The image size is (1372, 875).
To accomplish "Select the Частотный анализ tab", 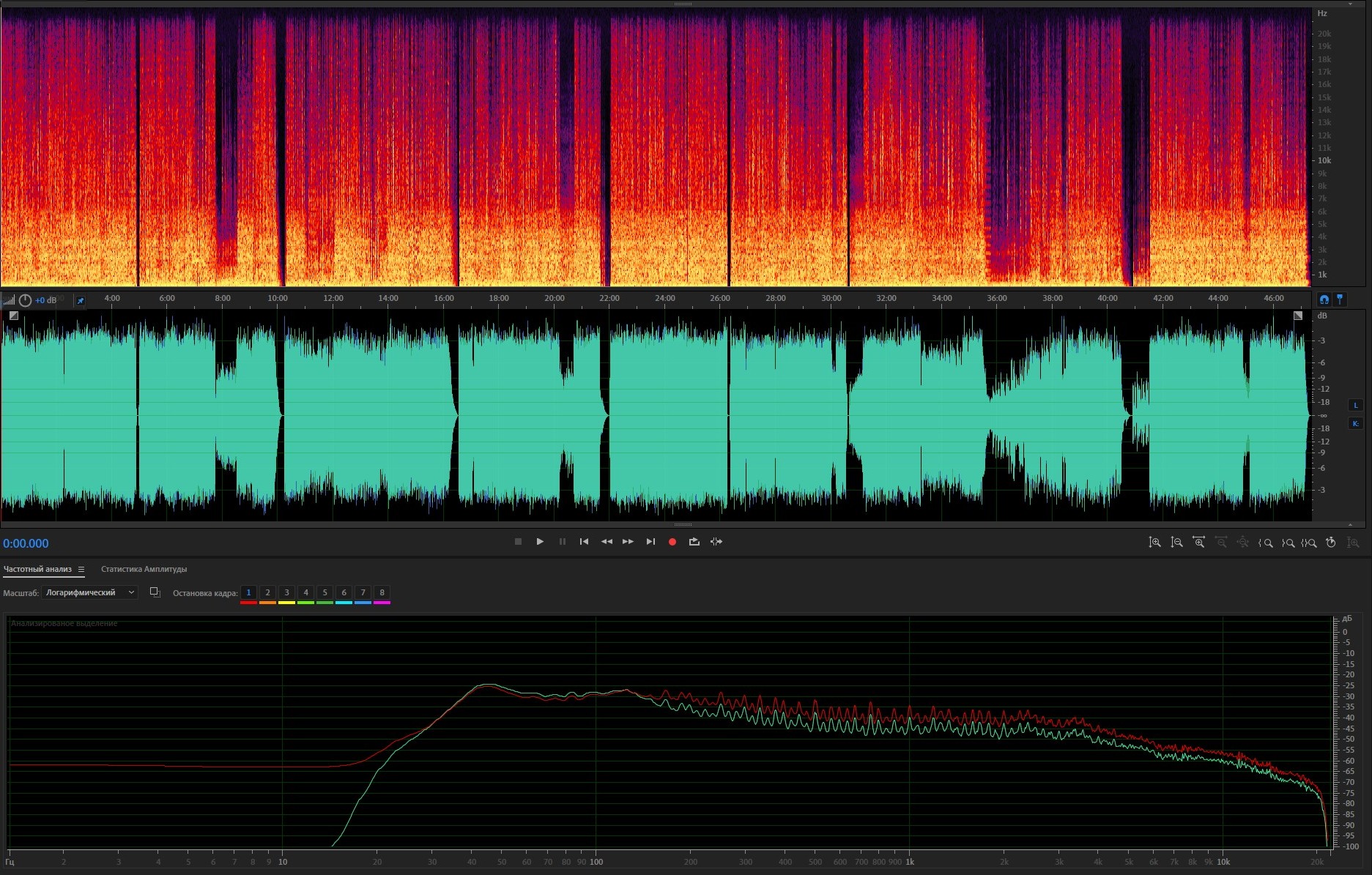I will pyautogui.click(x=37, y=569).
